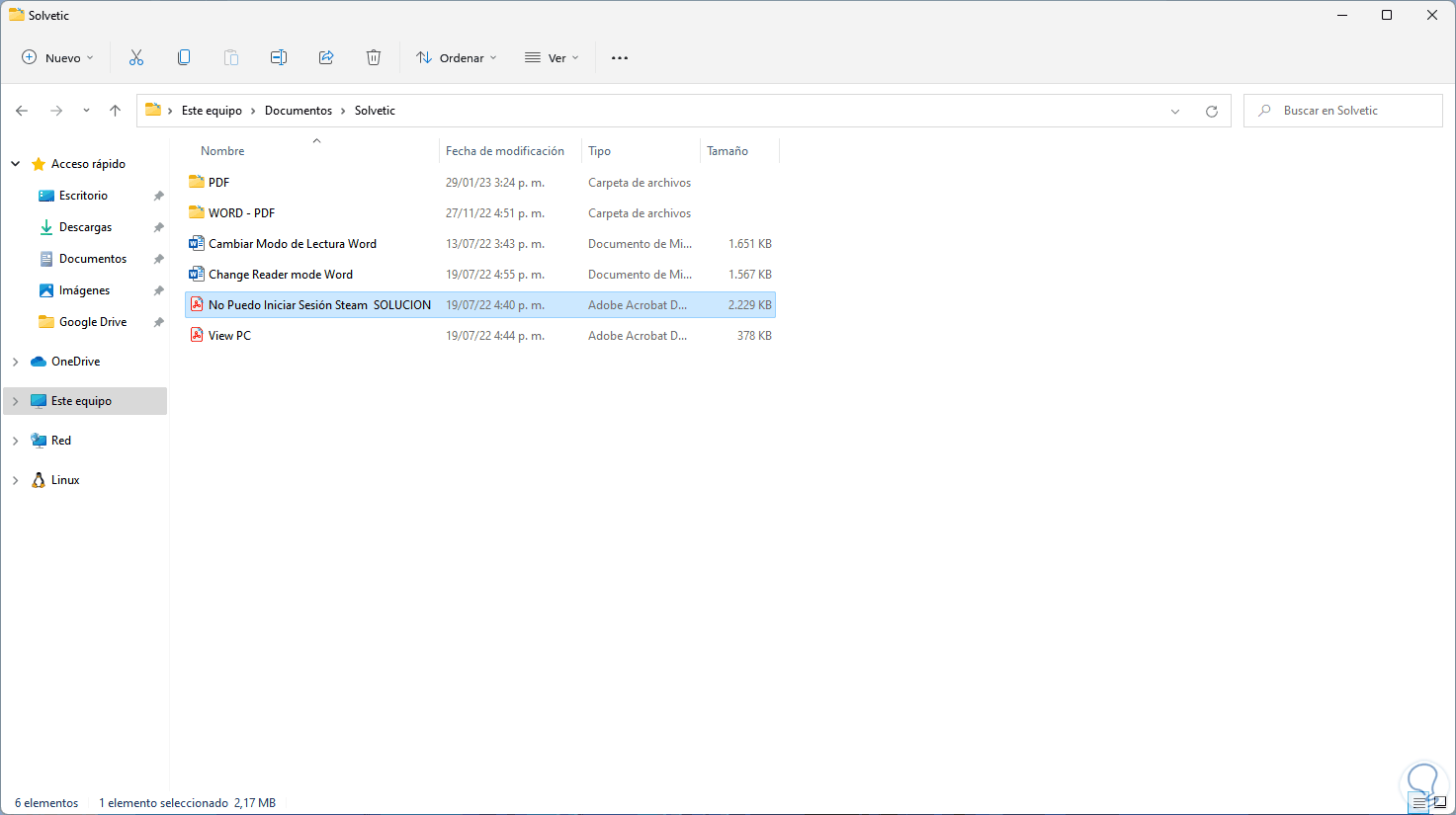Screen dimensions: 1456x815
Task: Click the pin icon next to Descargas
Action: (158, 227)
